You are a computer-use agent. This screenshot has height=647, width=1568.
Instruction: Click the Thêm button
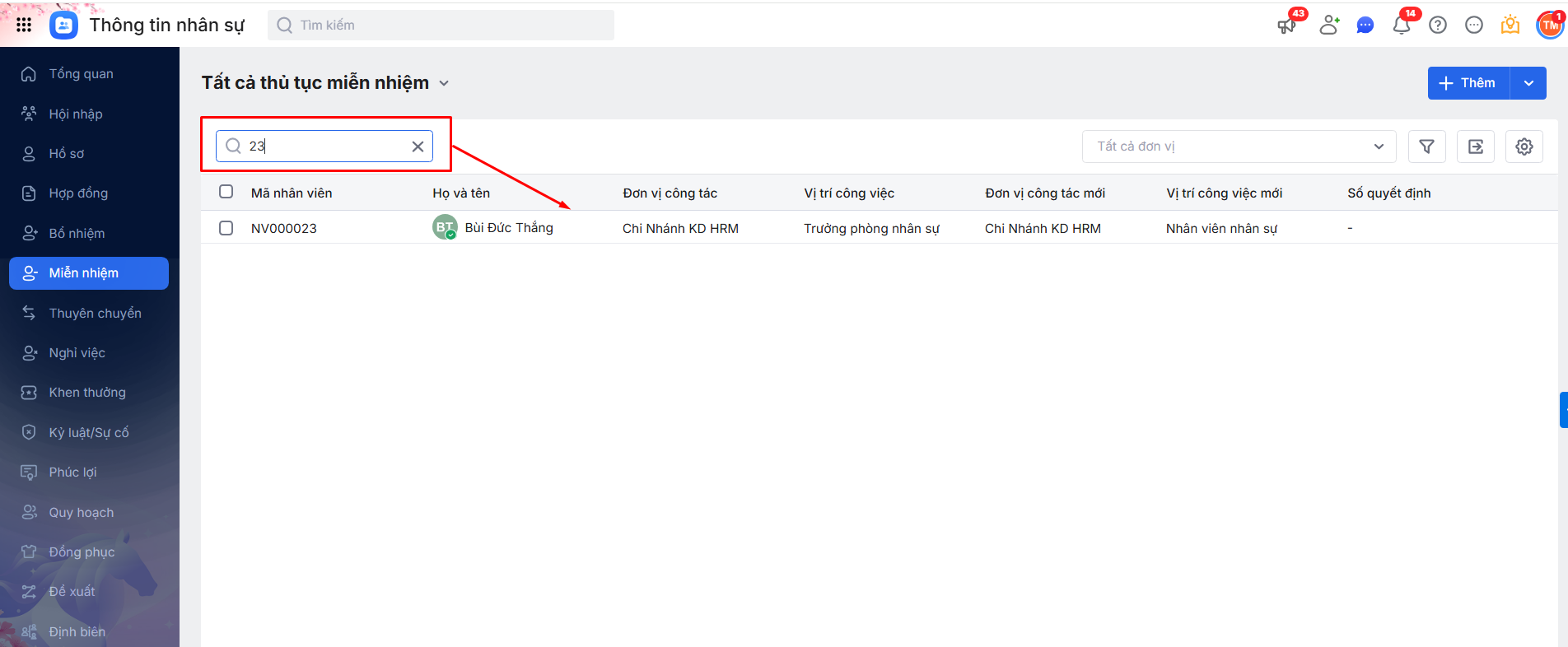tap(1468, 83)
